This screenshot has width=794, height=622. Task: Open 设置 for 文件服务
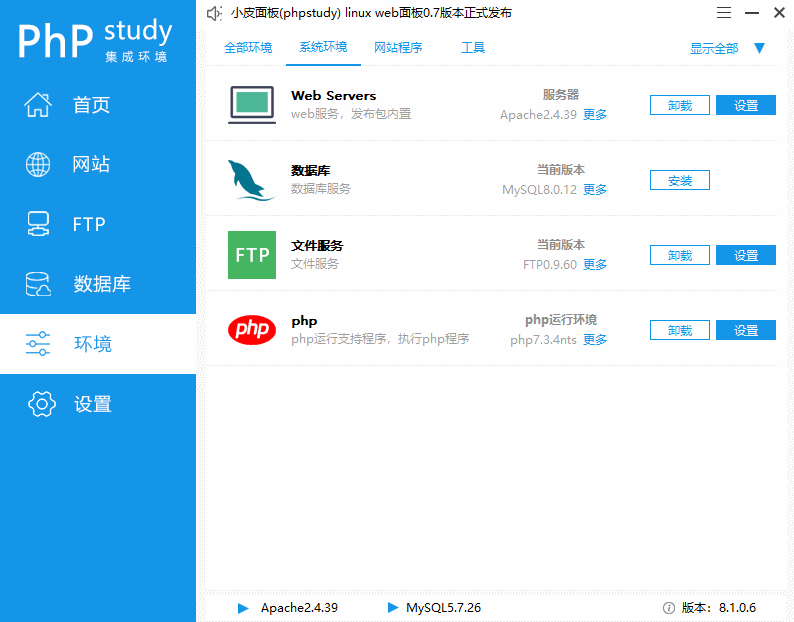(746, 255)
